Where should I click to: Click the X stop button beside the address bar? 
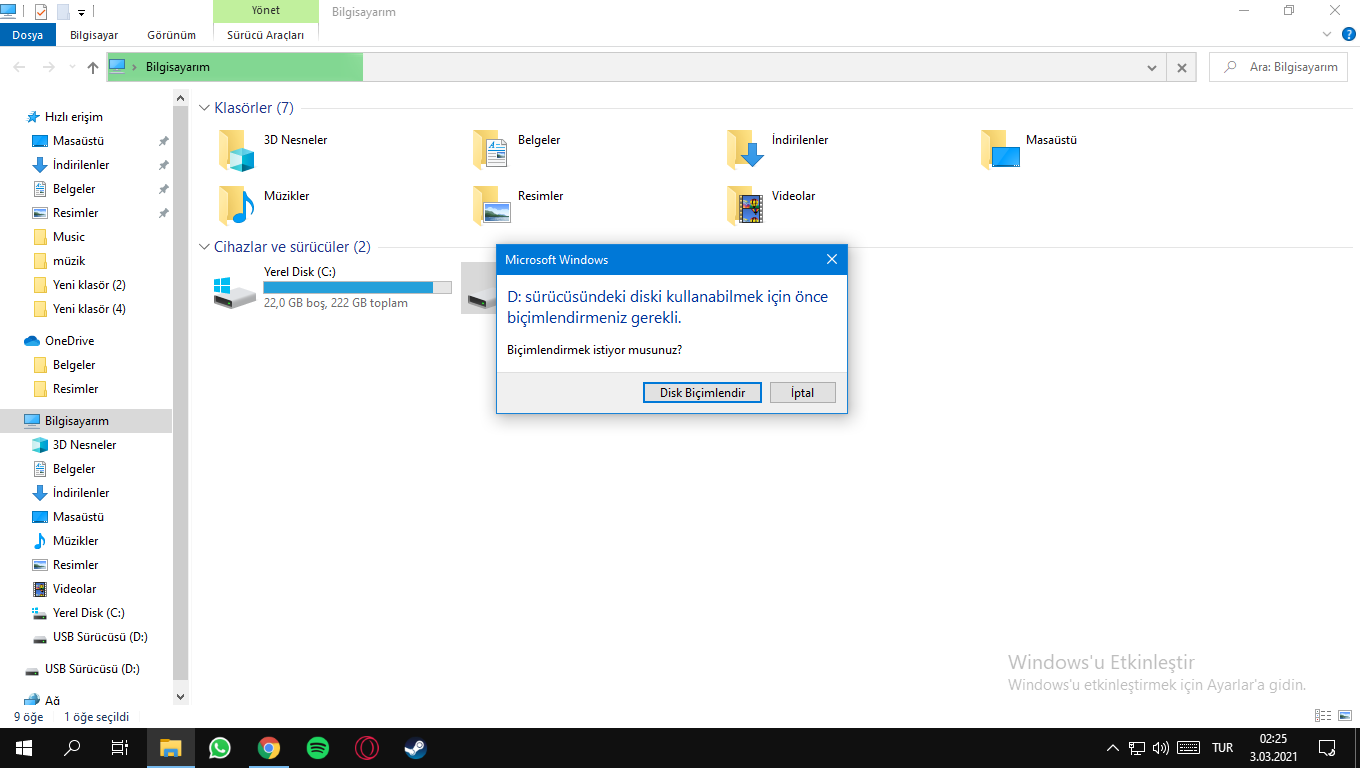(1181, 67)
